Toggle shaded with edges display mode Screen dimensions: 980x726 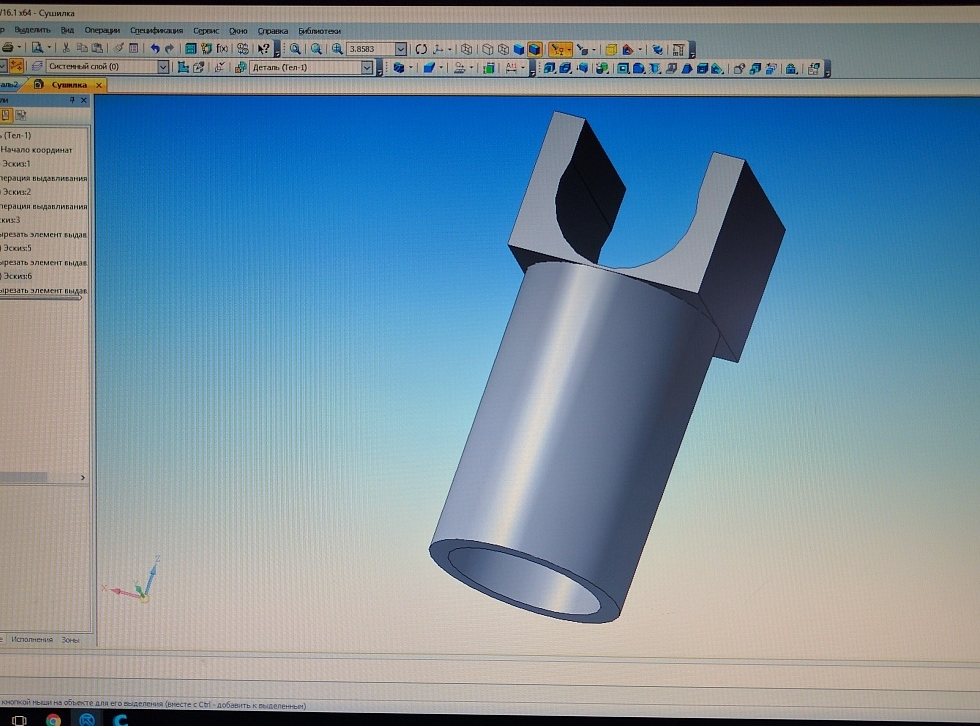[534, 49]
